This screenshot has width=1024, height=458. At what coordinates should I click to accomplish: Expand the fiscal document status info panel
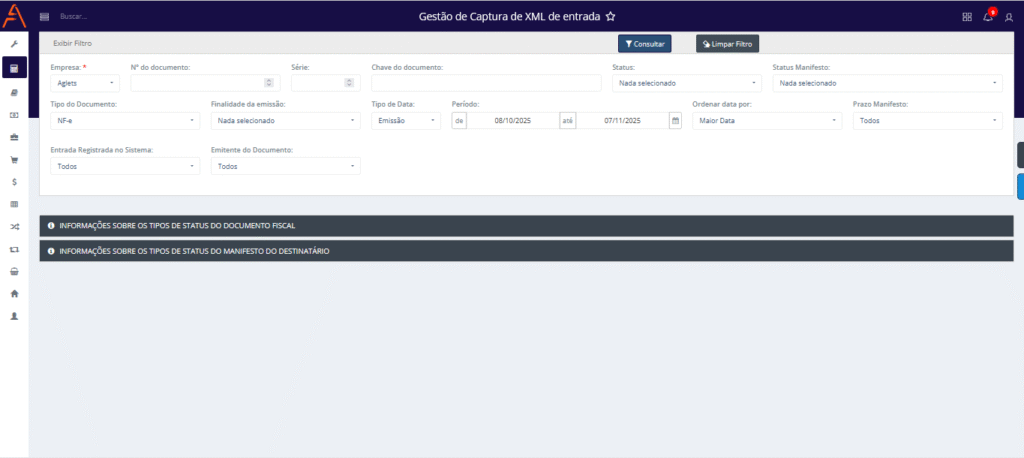pos(526,226)
